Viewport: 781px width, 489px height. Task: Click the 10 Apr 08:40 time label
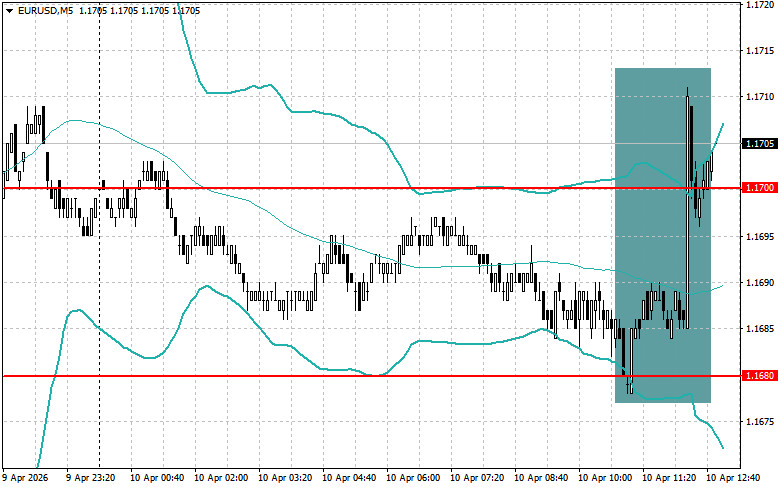[x=541, y=478]
